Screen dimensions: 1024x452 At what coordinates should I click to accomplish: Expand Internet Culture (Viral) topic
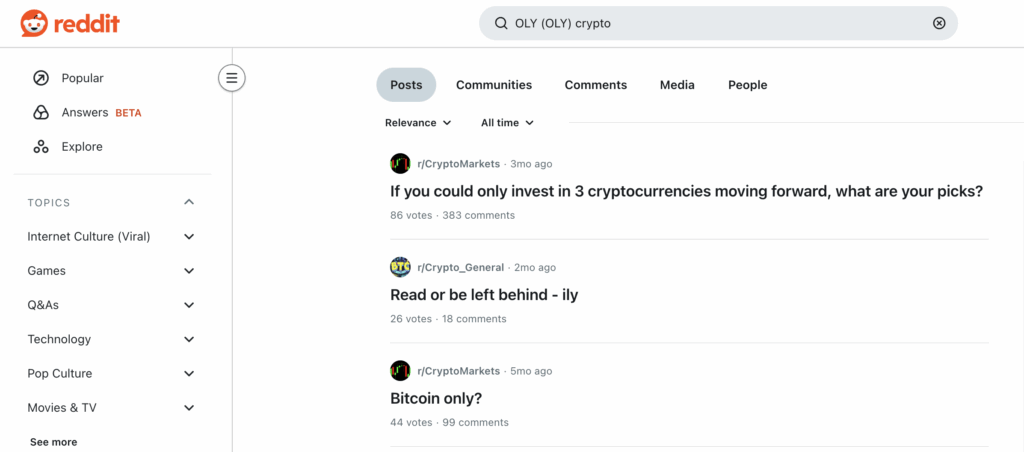click(189, 237)
